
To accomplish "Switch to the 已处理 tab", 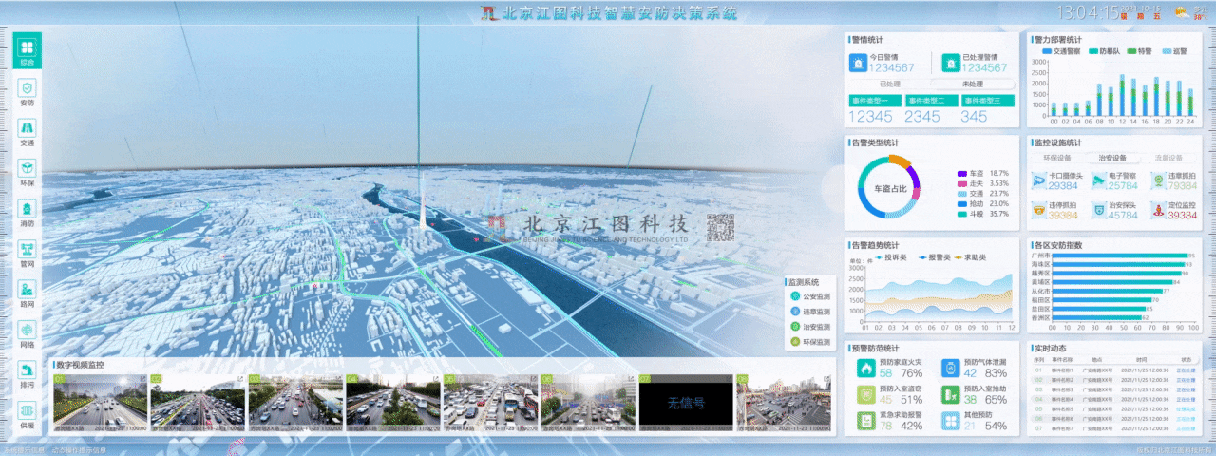I will [890, 84].
